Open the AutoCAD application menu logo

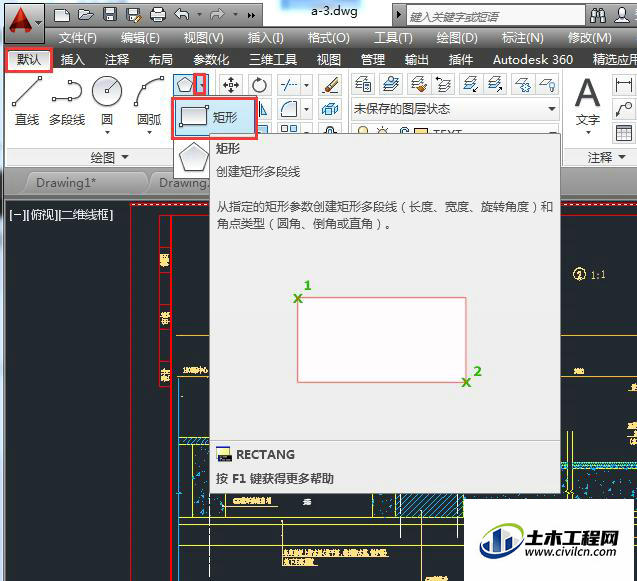tap(24, 23)
